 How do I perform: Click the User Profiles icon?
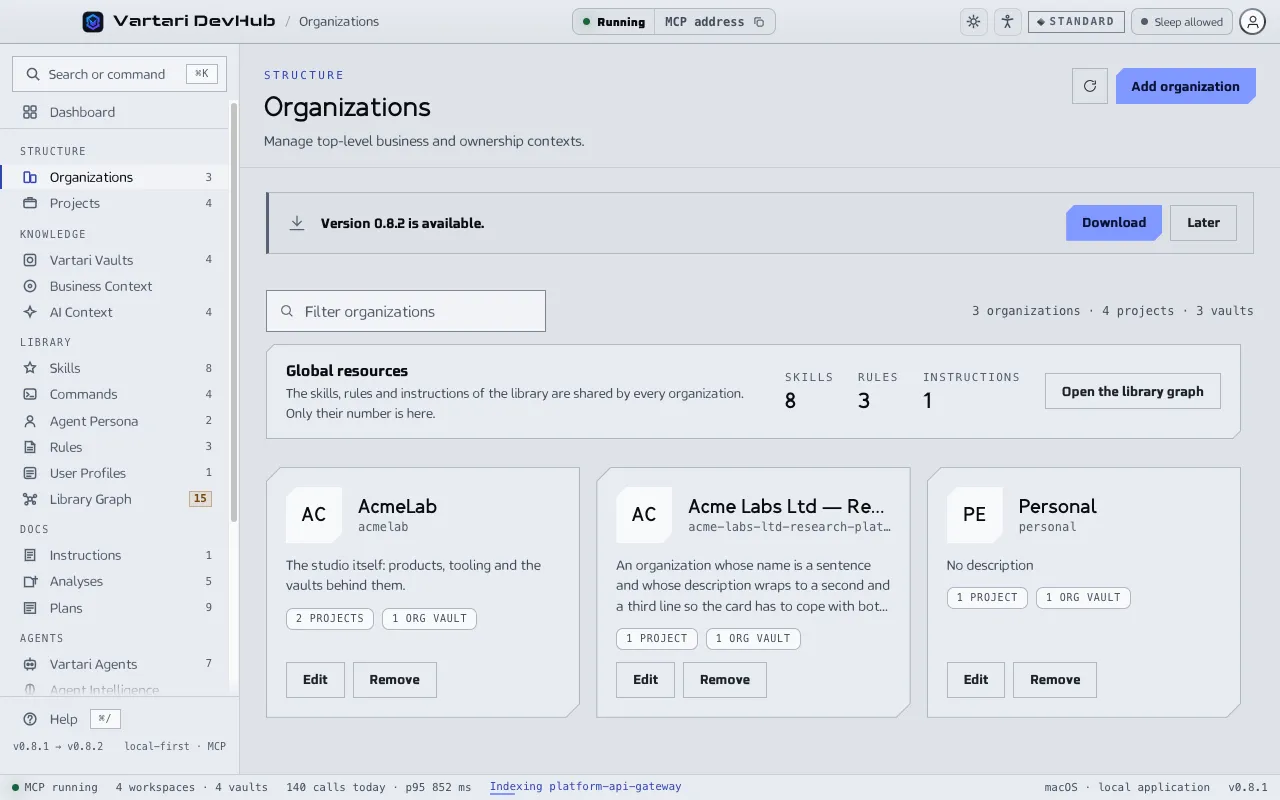click(x=30, y=473)
